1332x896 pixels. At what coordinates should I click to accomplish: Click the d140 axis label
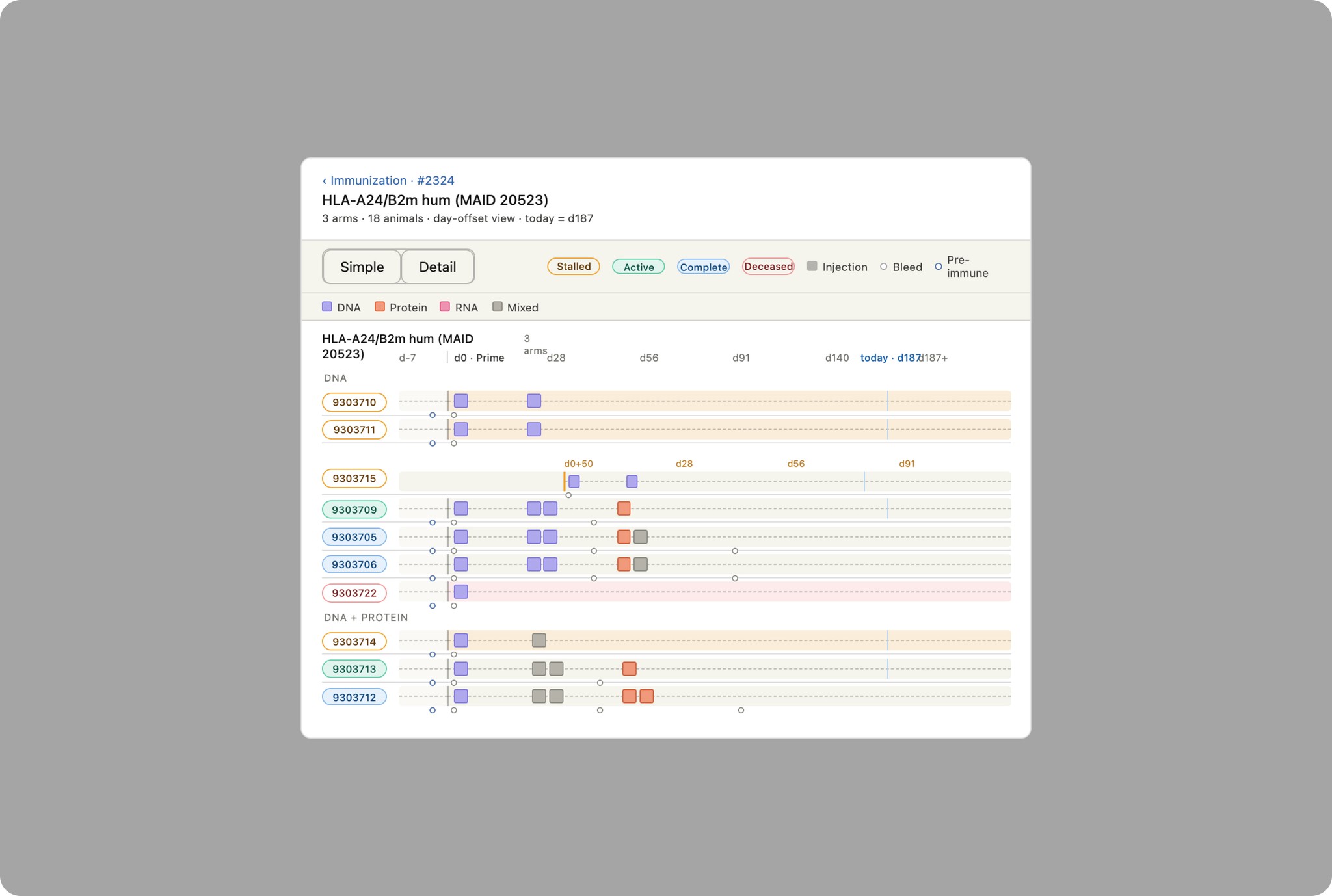837,358
